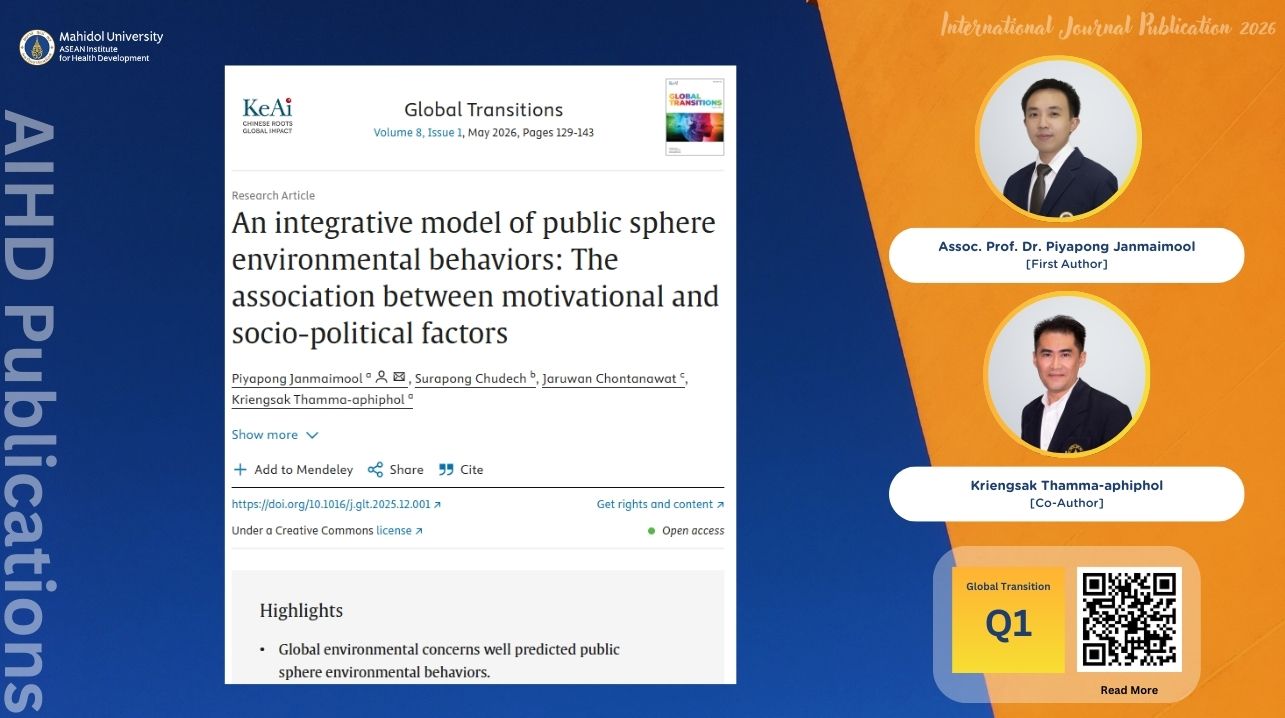Open the Volume 8, Issue 1 link
Image resolution: width=1285 pixels, height=718 pixels.
(418, 133)
